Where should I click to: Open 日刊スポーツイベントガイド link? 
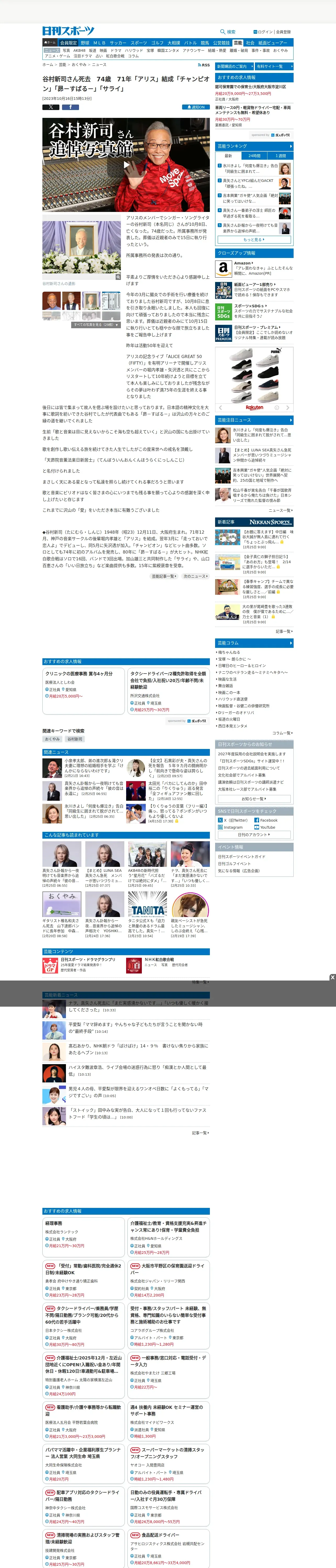point(242,856)
